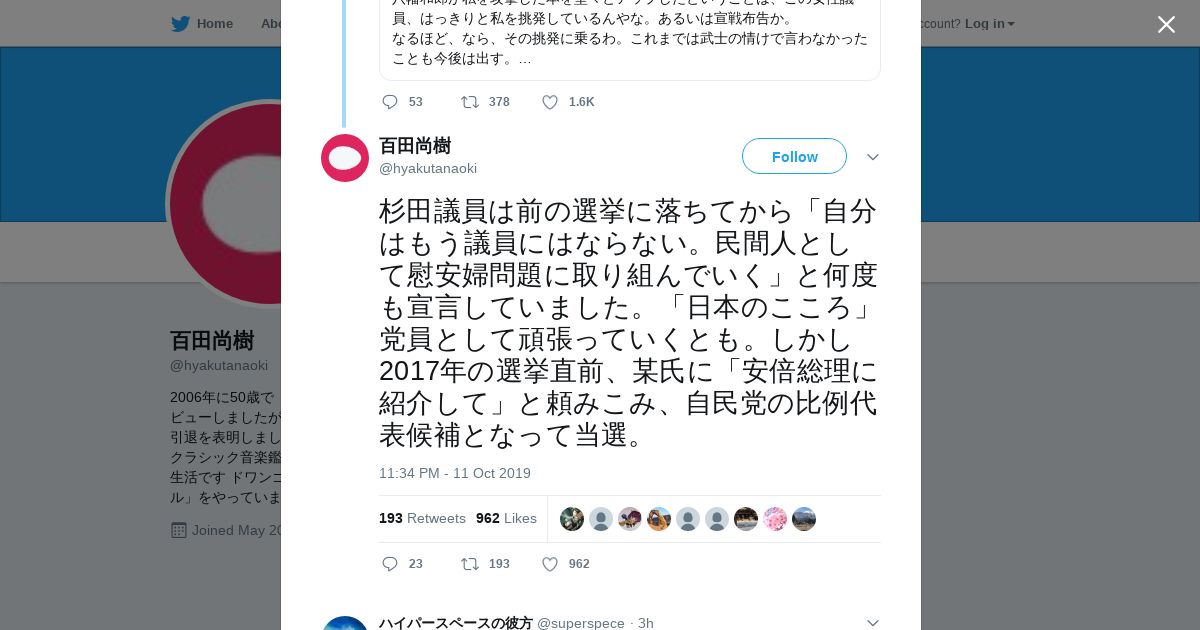Open the first liker's avatar thumbnail
The height and width of the screenshot is (630, 1200).
[572, 519]
